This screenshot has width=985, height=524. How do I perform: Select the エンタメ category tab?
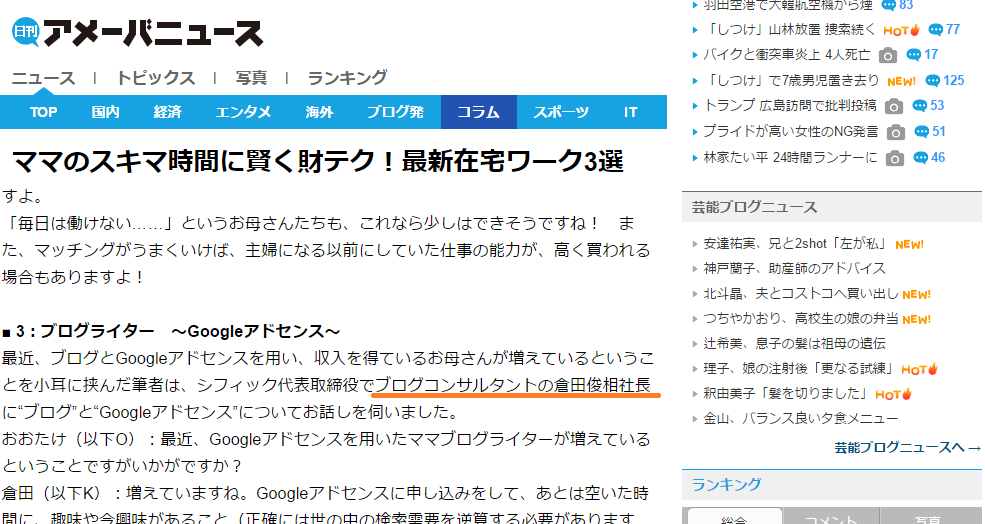(x=243, y=112)
